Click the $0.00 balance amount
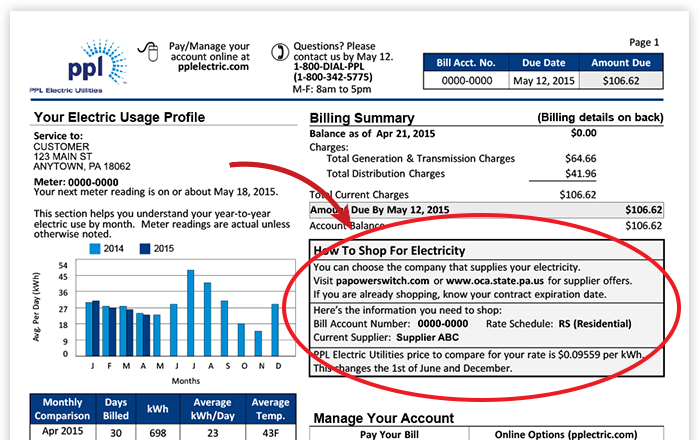700x440 pixels. tap(583, 133)
